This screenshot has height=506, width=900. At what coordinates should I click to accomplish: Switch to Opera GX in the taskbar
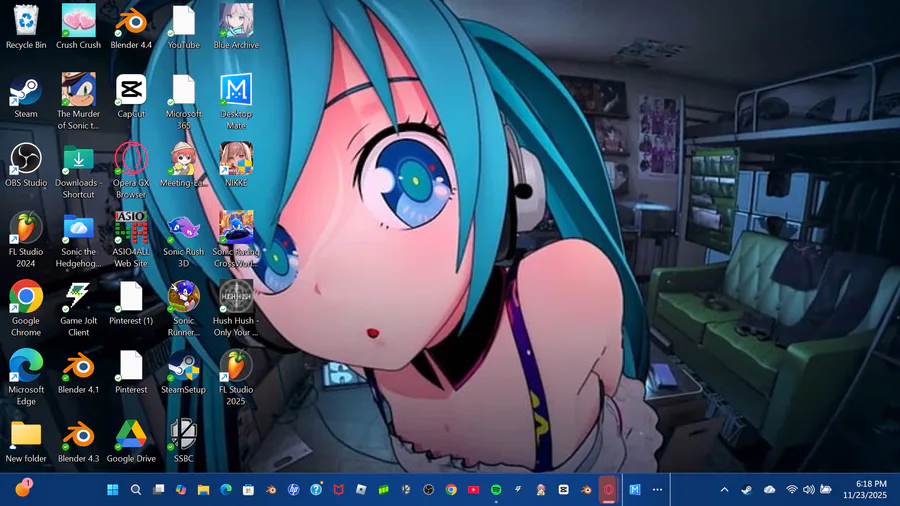608,489
